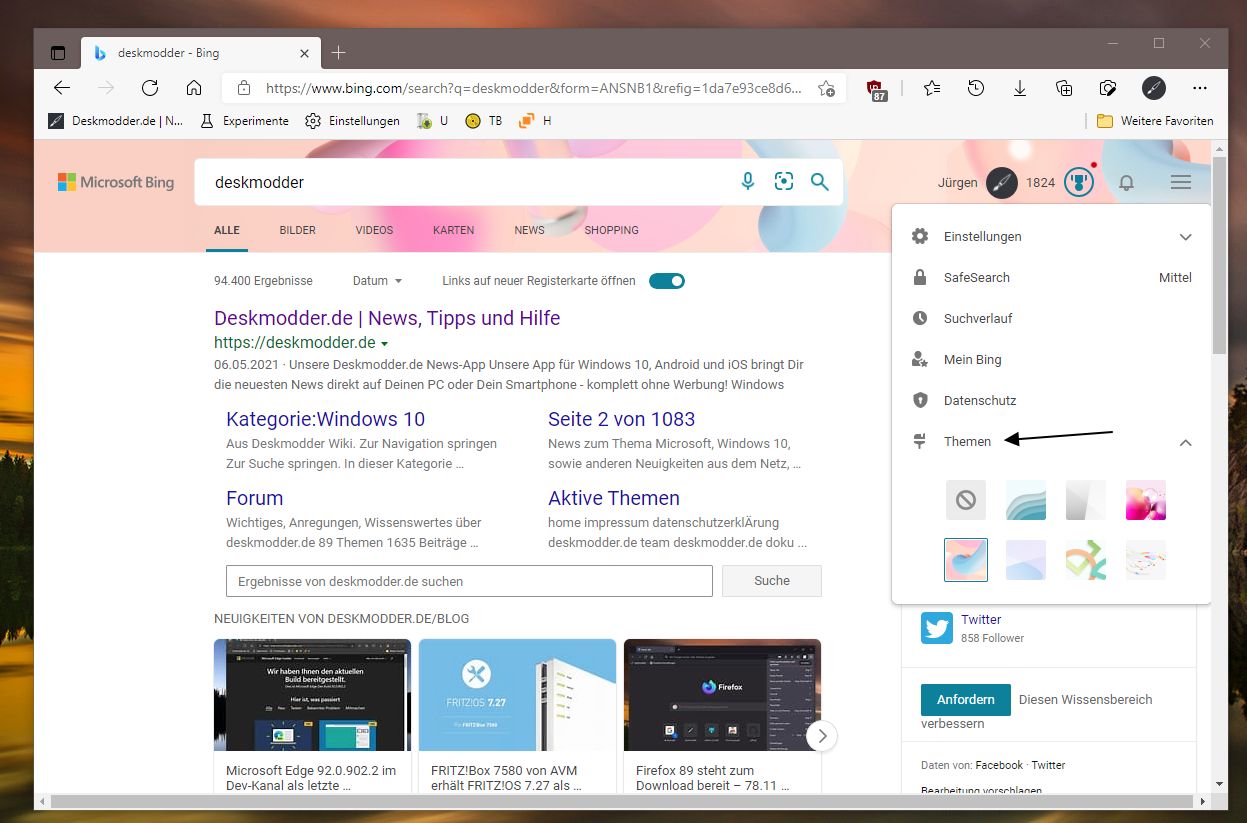The height and width of the screenshot is (823, 1247).
Task: Open the Weitere Favoriten folder
Action: pyautogui.click(x=1155, y=121)
